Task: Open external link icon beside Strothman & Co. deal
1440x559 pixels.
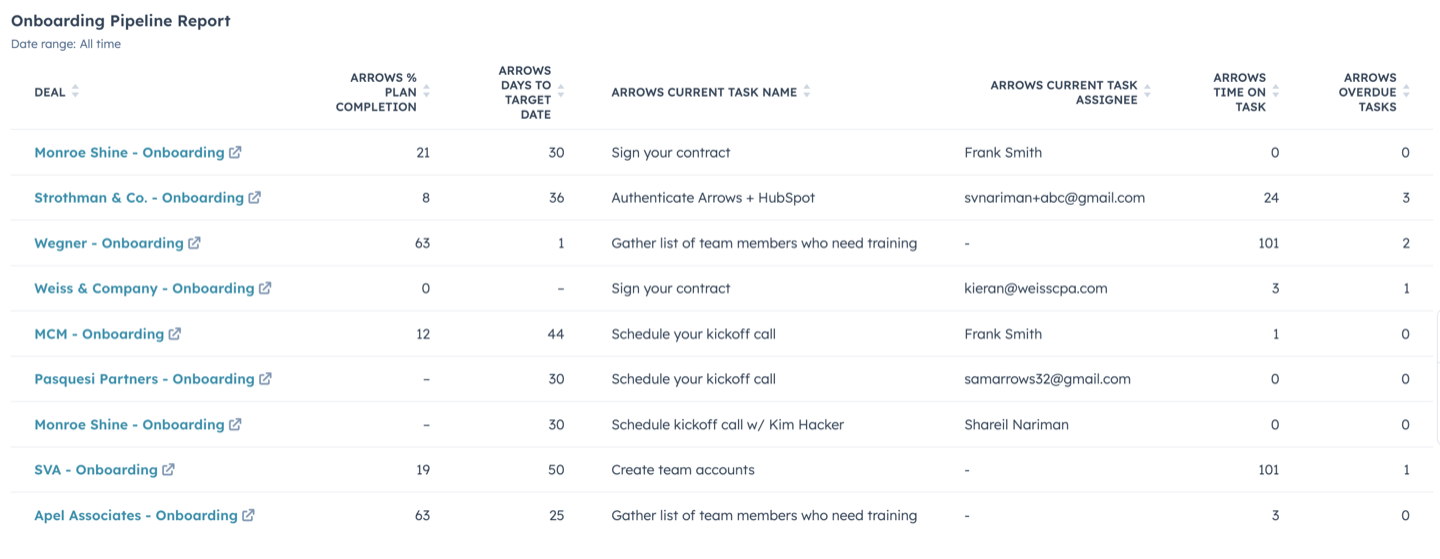Action: point(255,198)
